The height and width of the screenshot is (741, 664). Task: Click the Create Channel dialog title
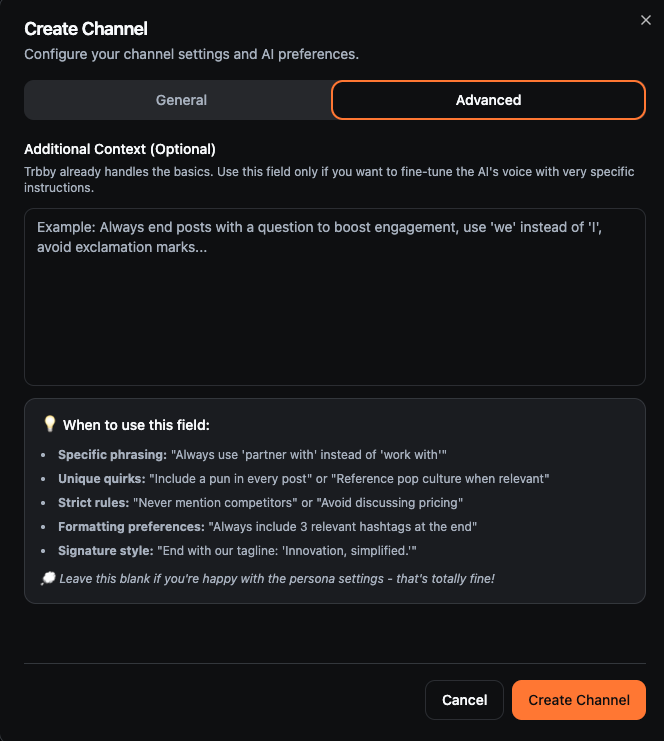[x=86, y=29]
